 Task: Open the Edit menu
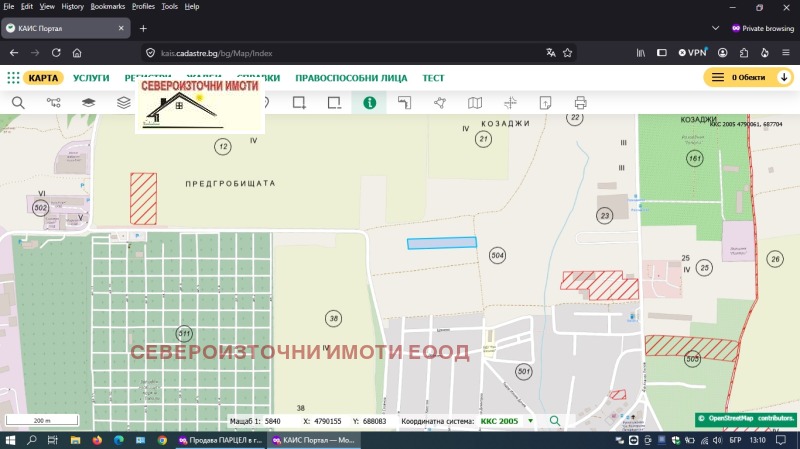27,7
